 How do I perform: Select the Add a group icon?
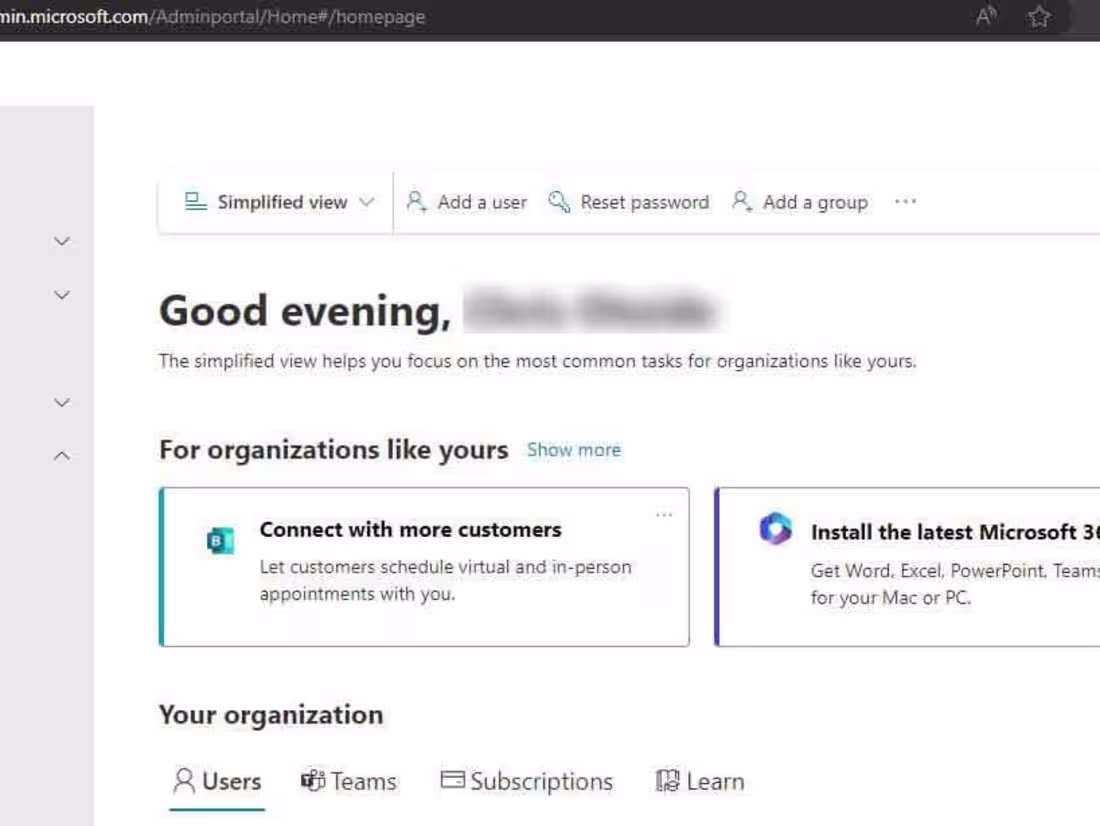click(x=742, y=201)
